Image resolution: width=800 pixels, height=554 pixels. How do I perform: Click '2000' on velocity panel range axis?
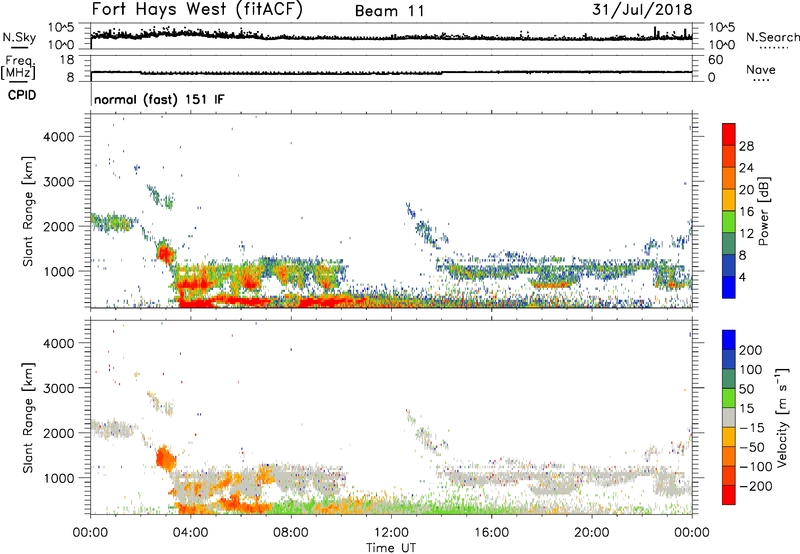point(58,433)
